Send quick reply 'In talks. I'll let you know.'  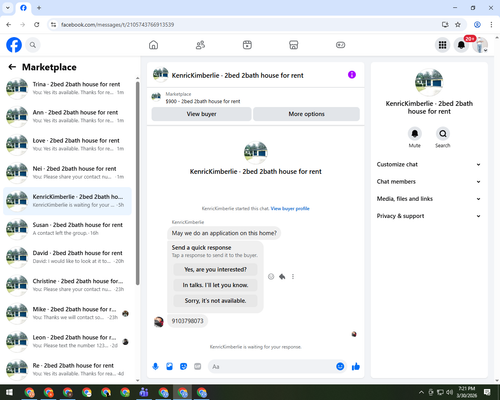(x=215, y=285)
